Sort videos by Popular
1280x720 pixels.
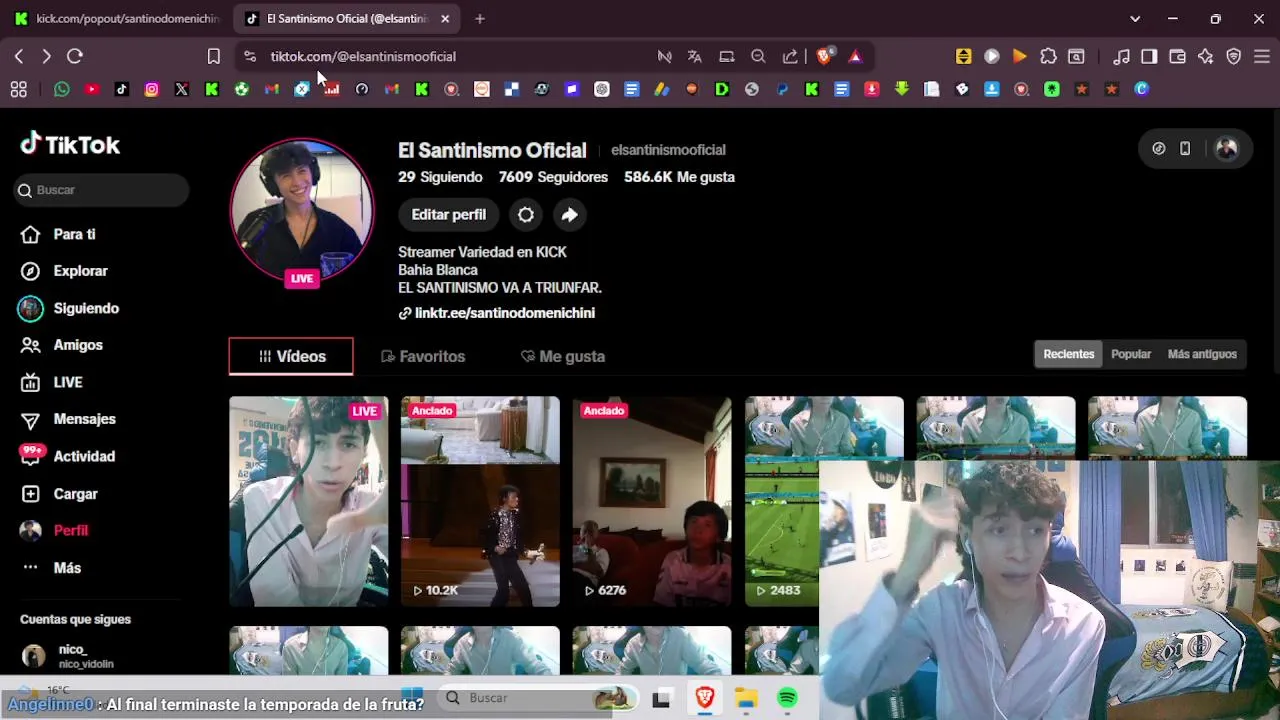[1131, 354]
